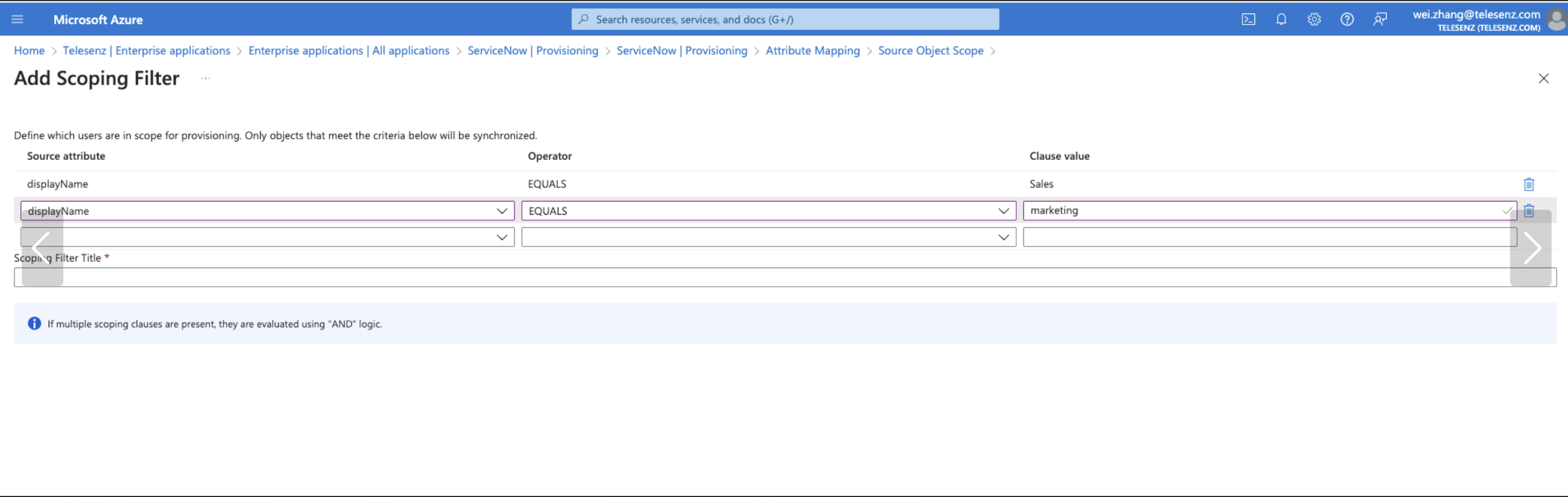1568x497 pixels.
Task: Go to Home breadcrumb
Action: point(29,51)
